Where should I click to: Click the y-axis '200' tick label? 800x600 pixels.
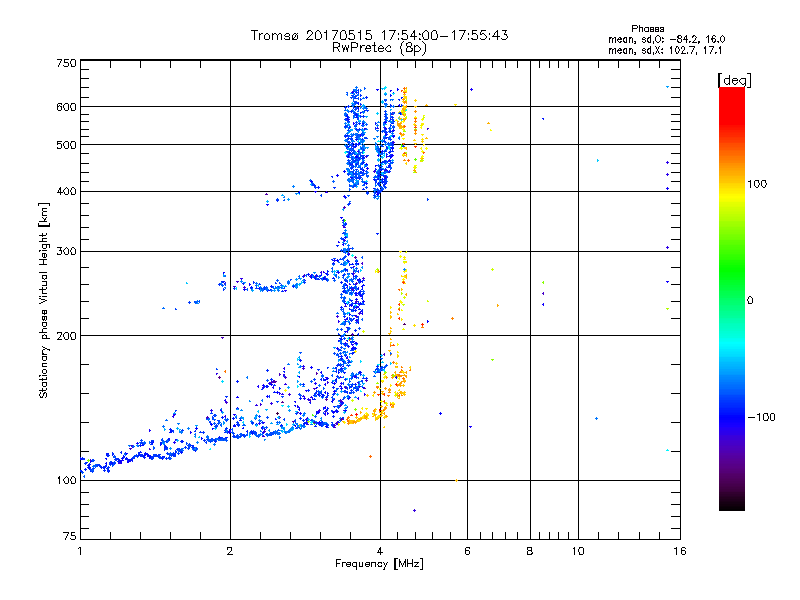point(67,336)
